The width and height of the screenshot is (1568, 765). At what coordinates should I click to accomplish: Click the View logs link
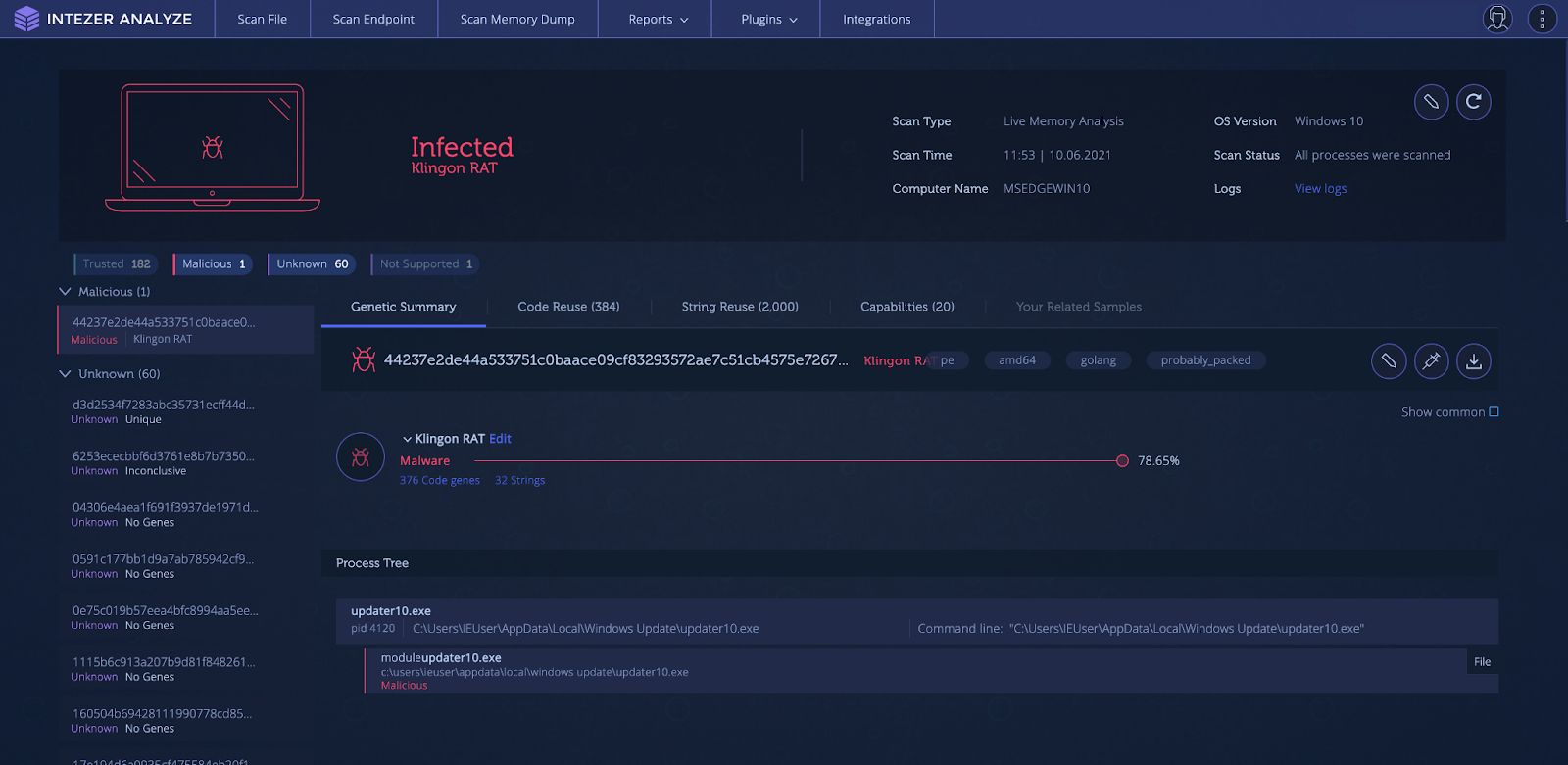(1320, 189)
